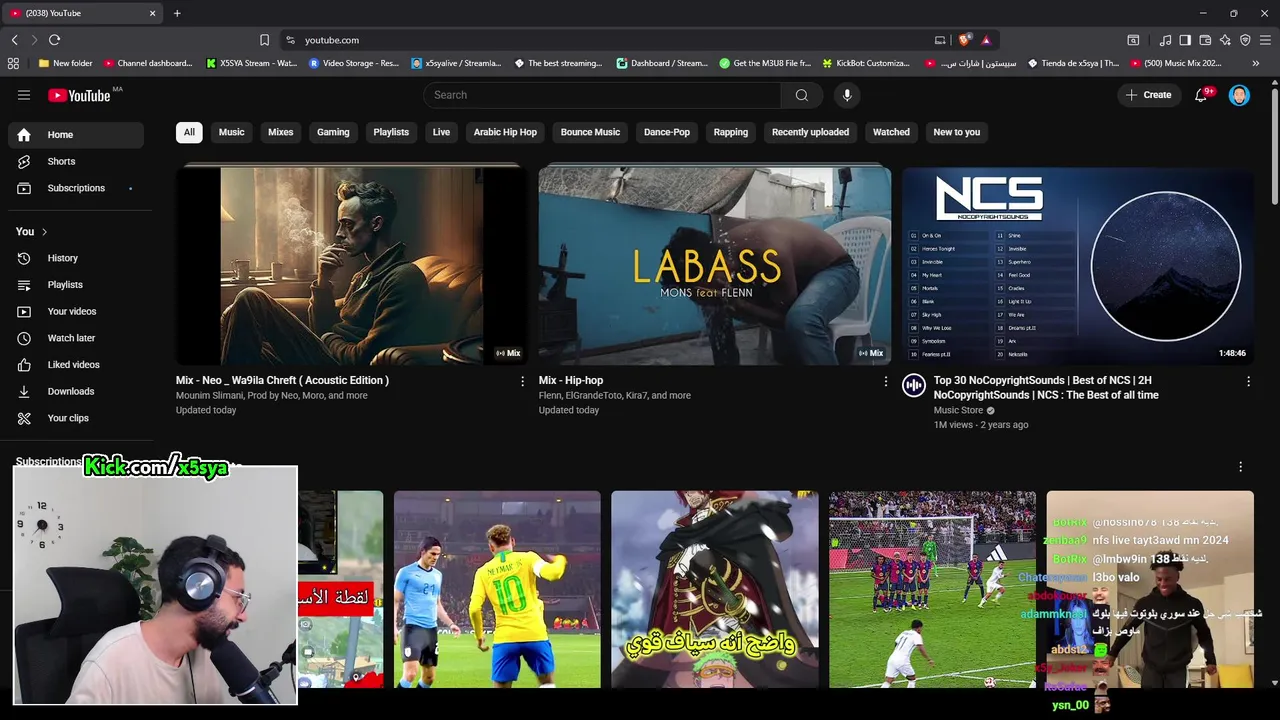The width and height of the screenshot is (1280, 720).
Task: Open a new browser tab
Action: pyautogui.click(x=177, y=13)
